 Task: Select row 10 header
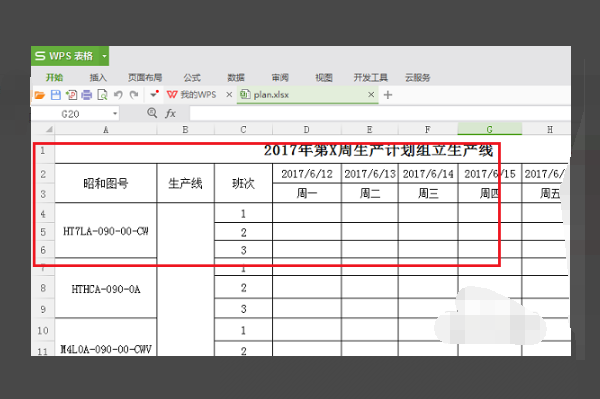43,331
